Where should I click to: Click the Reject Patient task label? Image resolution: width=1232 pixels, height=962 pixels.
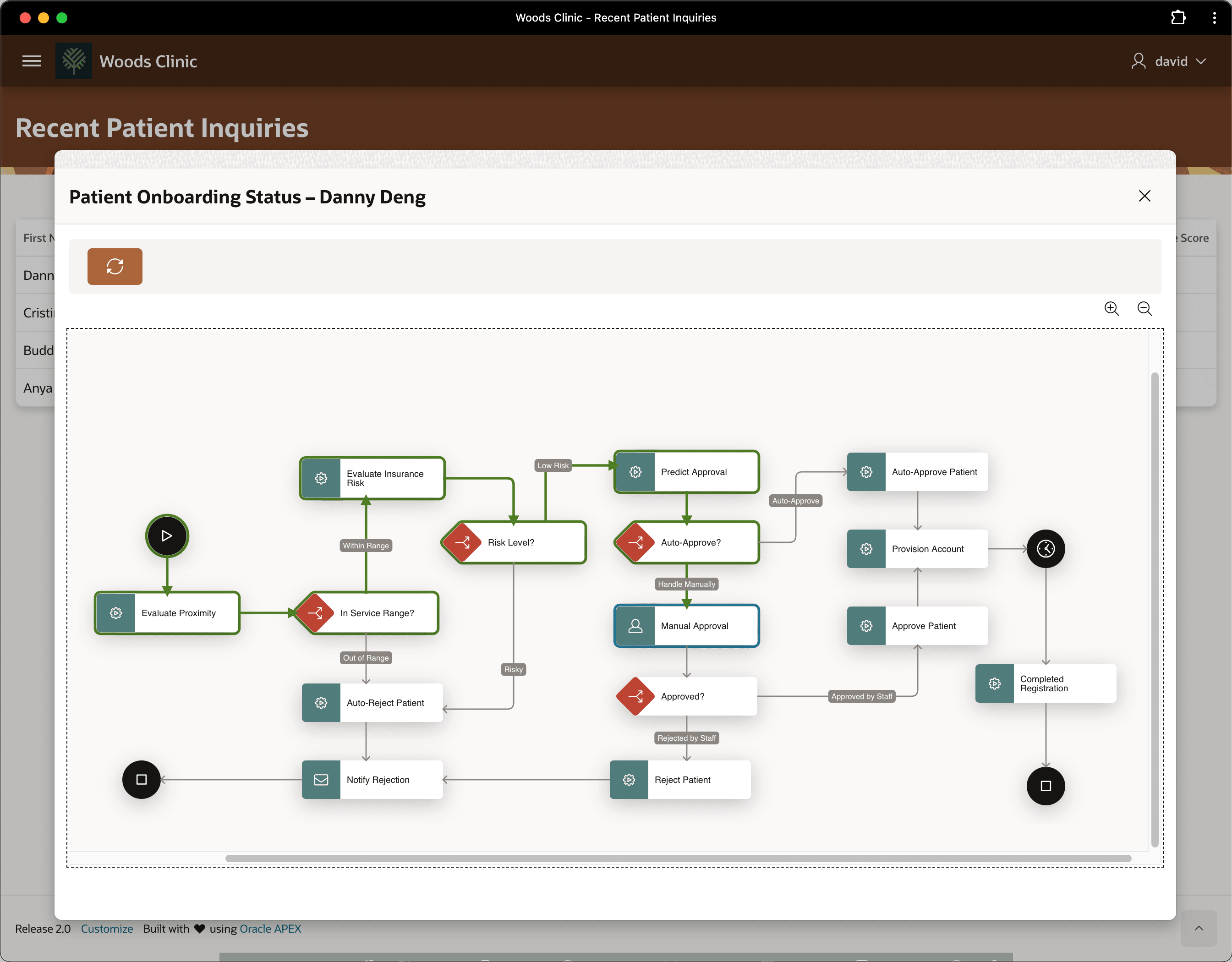[683, 780]
